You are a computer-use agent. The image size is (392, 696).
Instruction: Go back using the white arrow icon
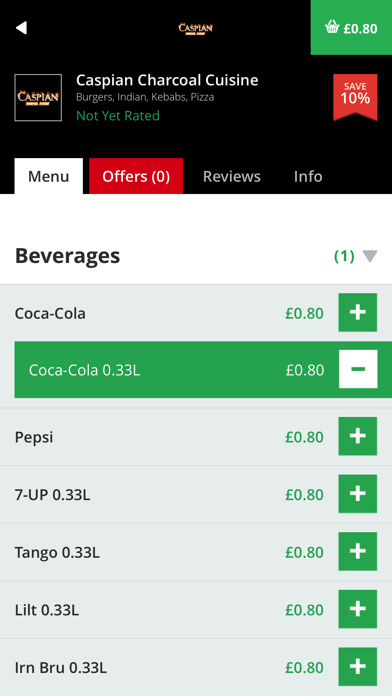(x=21, y=28)
